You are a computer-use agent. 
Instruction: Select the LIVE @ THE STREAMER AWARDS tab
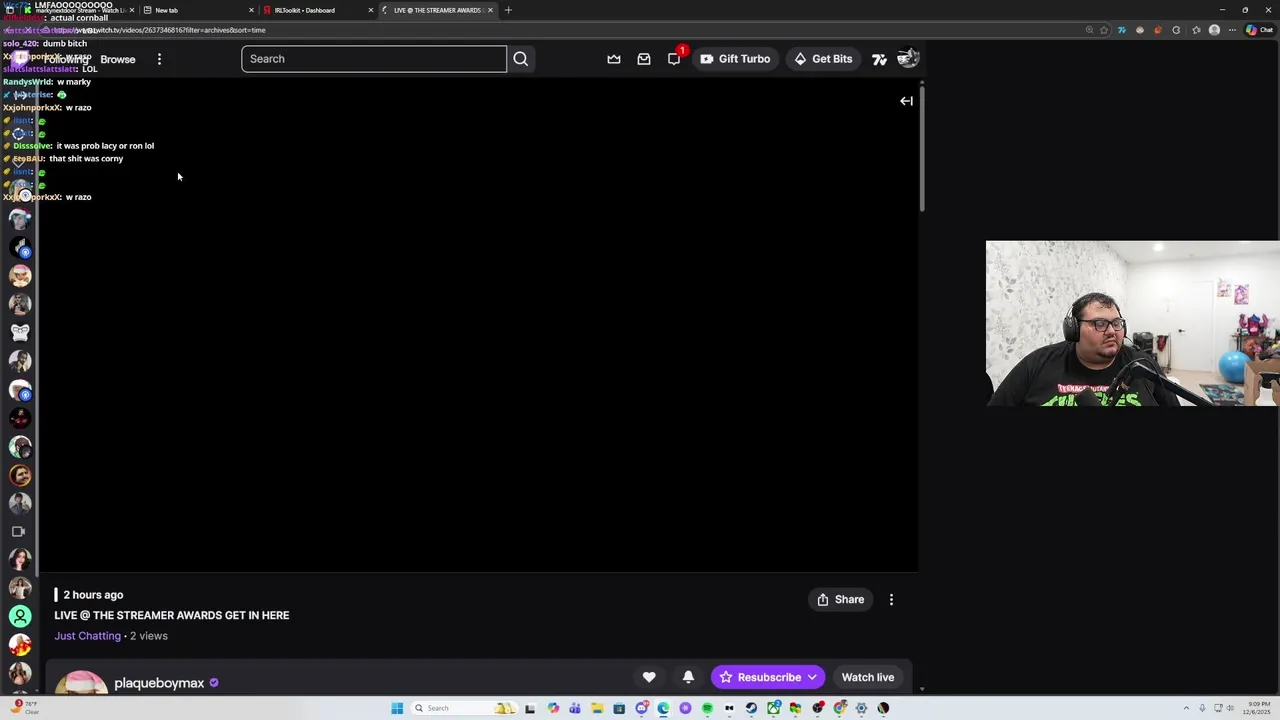click(x=437, y=10)
